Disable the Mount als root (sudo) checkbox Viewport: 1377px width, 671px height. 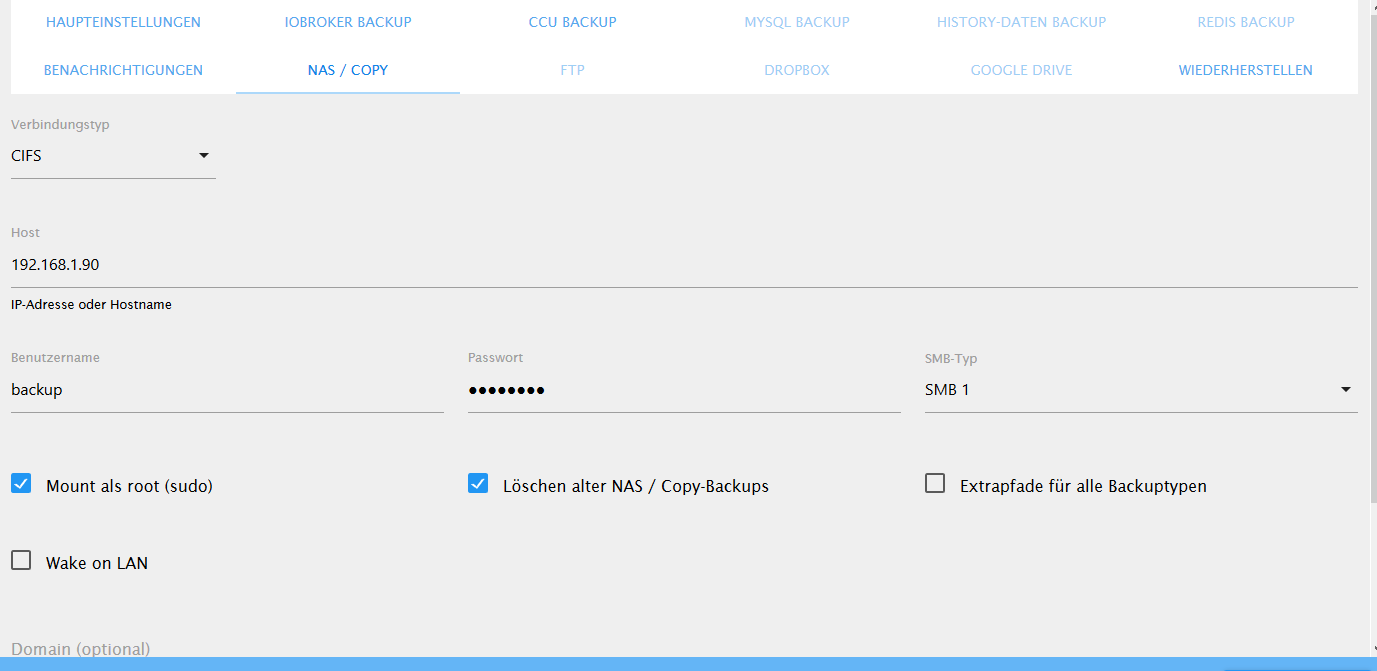tap(21, 483)
